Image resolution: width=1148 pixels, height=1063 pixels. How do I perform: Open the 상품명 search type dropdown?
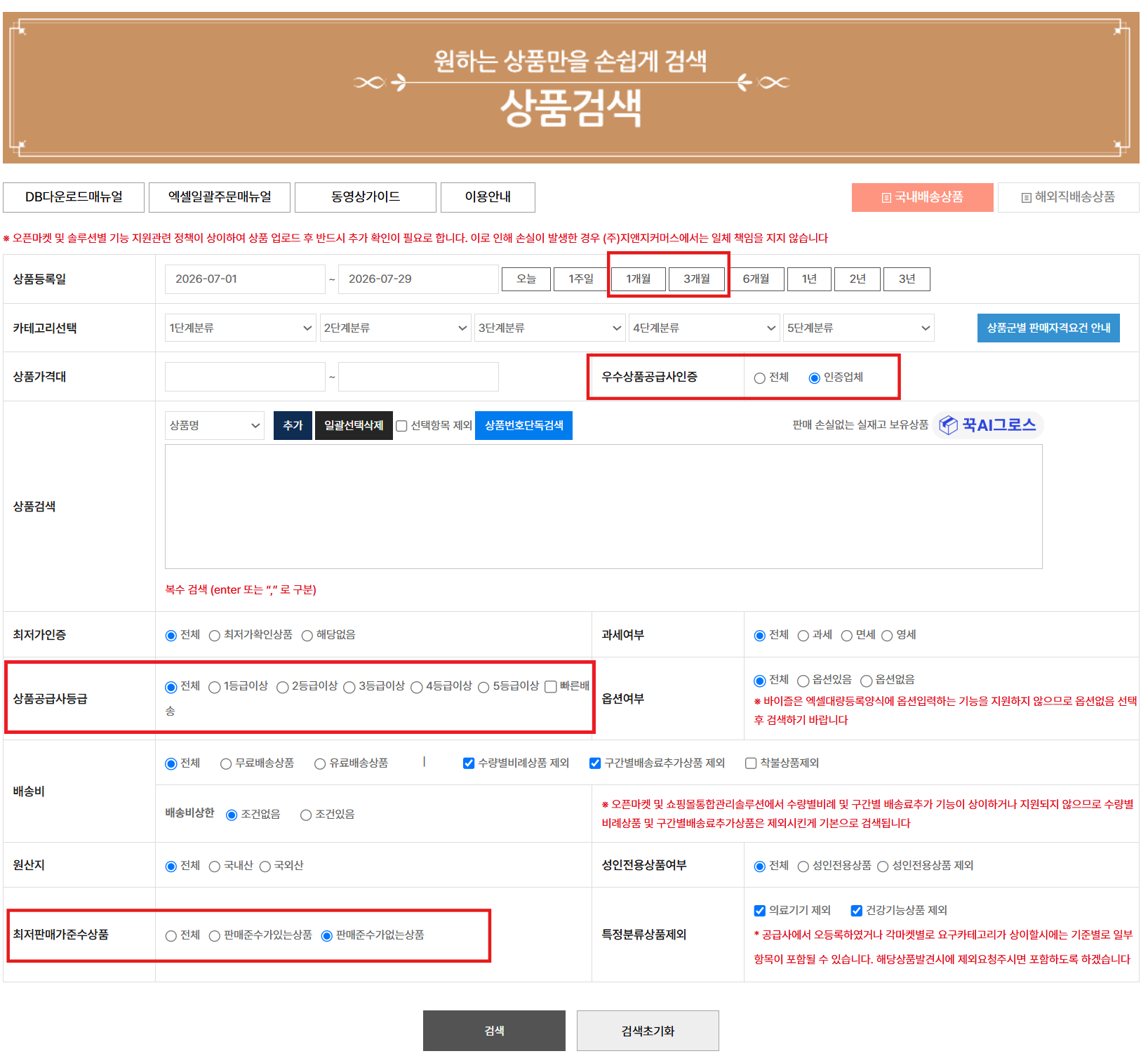pos(214,425)
